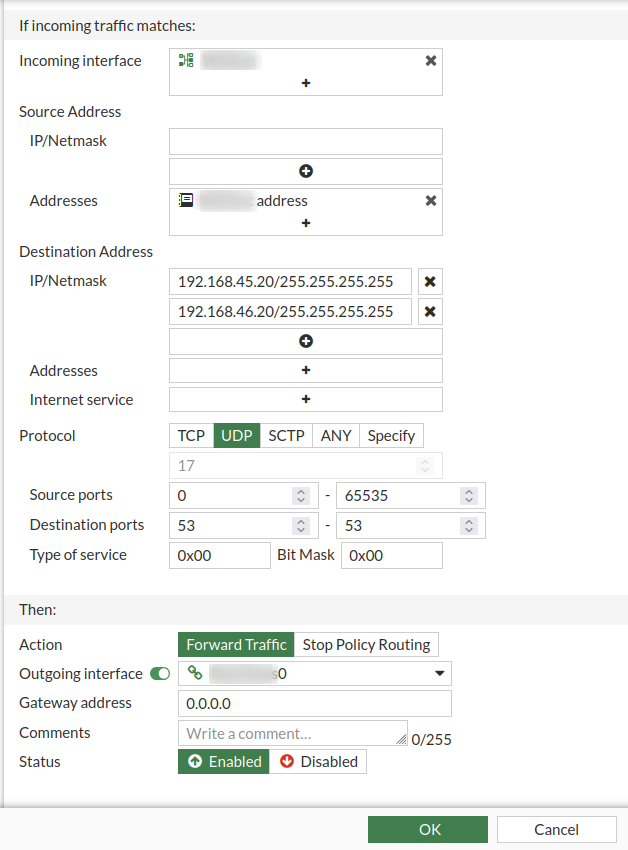The height and width of the screenshot is (850, 628).
Task: Set the rule Status to Disabled
Action: pyautogui.click(x=318, y=761)
